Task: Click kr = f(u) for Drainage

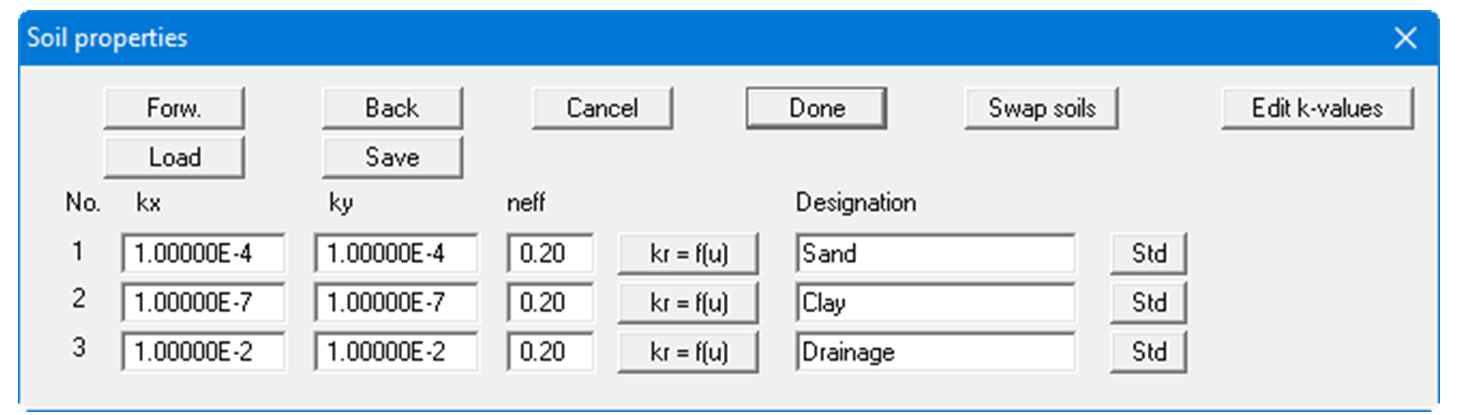Action: (x=688, y=352)
